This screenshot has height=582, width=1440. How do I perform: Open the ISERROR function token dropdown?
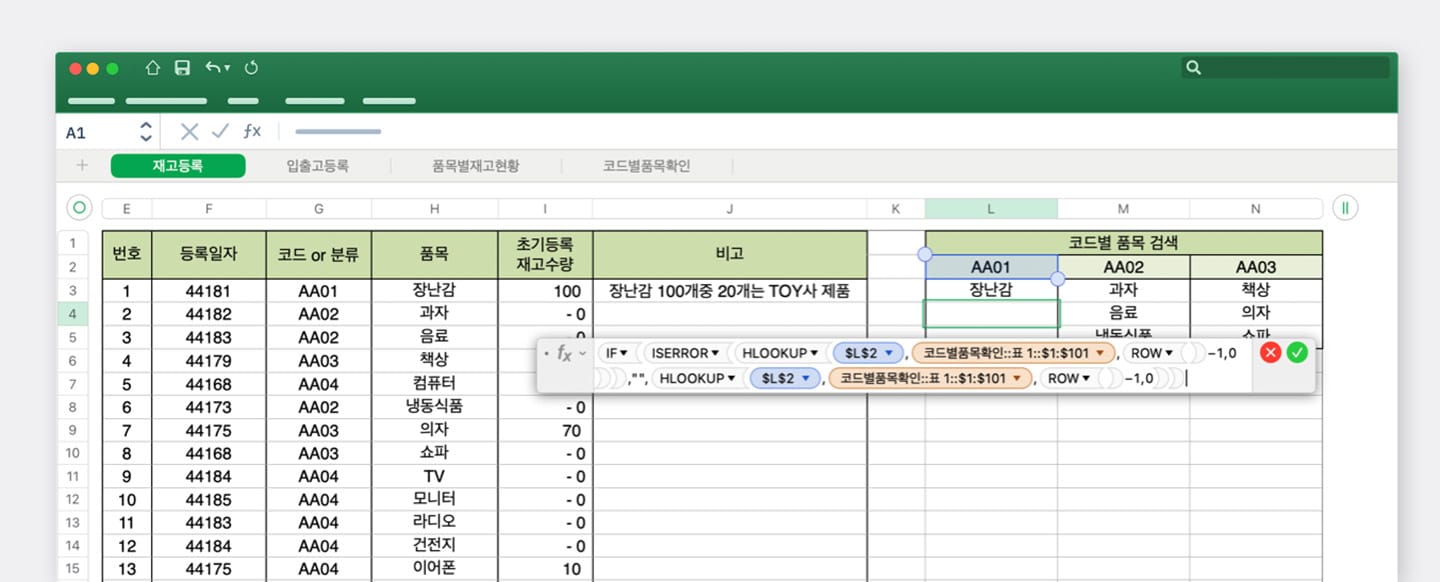tap(715, 353)
